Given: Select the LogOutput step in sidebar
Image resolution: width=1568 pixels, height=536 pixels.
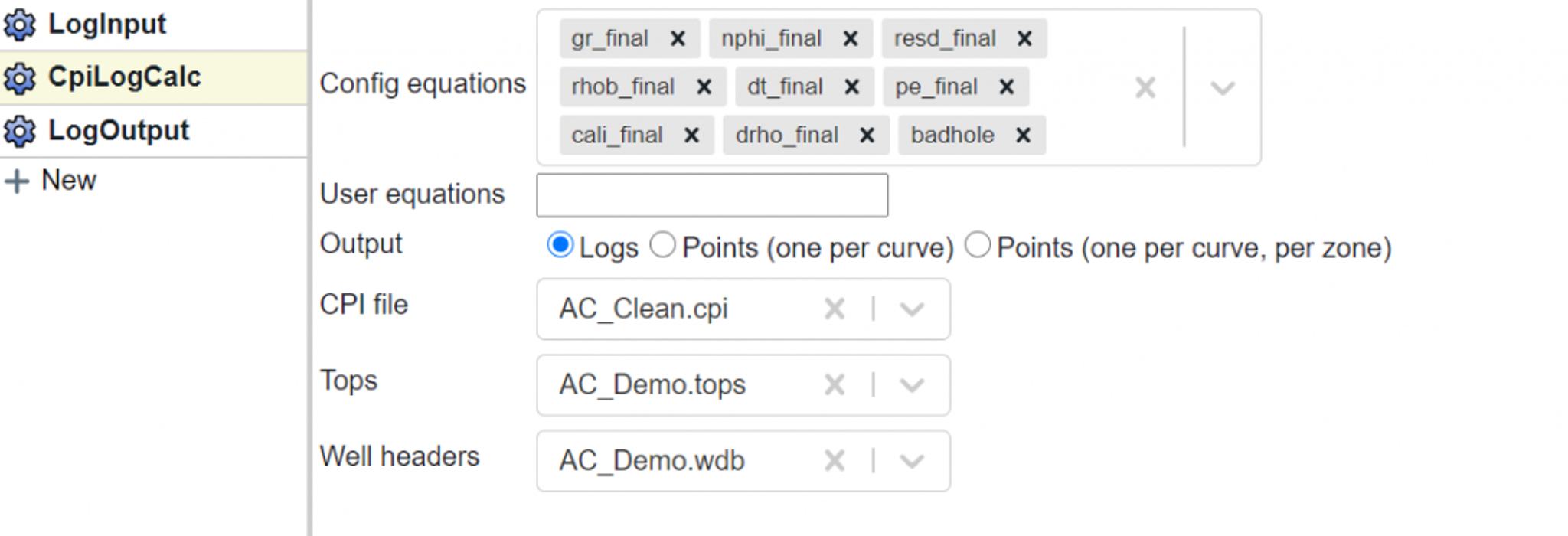Looking at the screenshot, I should [x=119, y=131].
